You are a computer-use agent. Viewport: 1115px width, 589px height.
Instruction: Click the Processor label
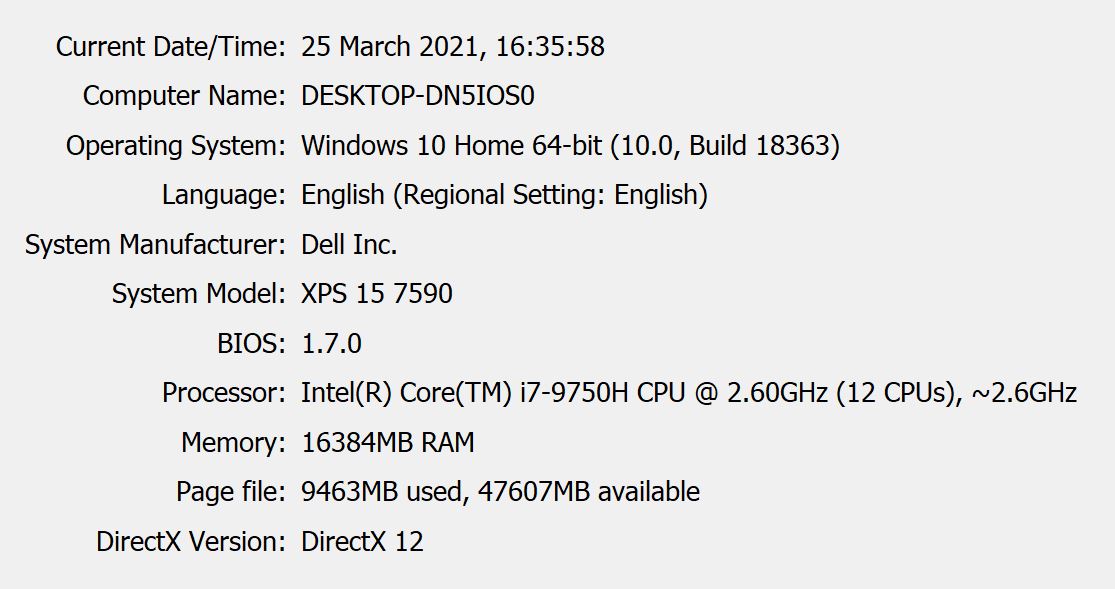(223, 393)
